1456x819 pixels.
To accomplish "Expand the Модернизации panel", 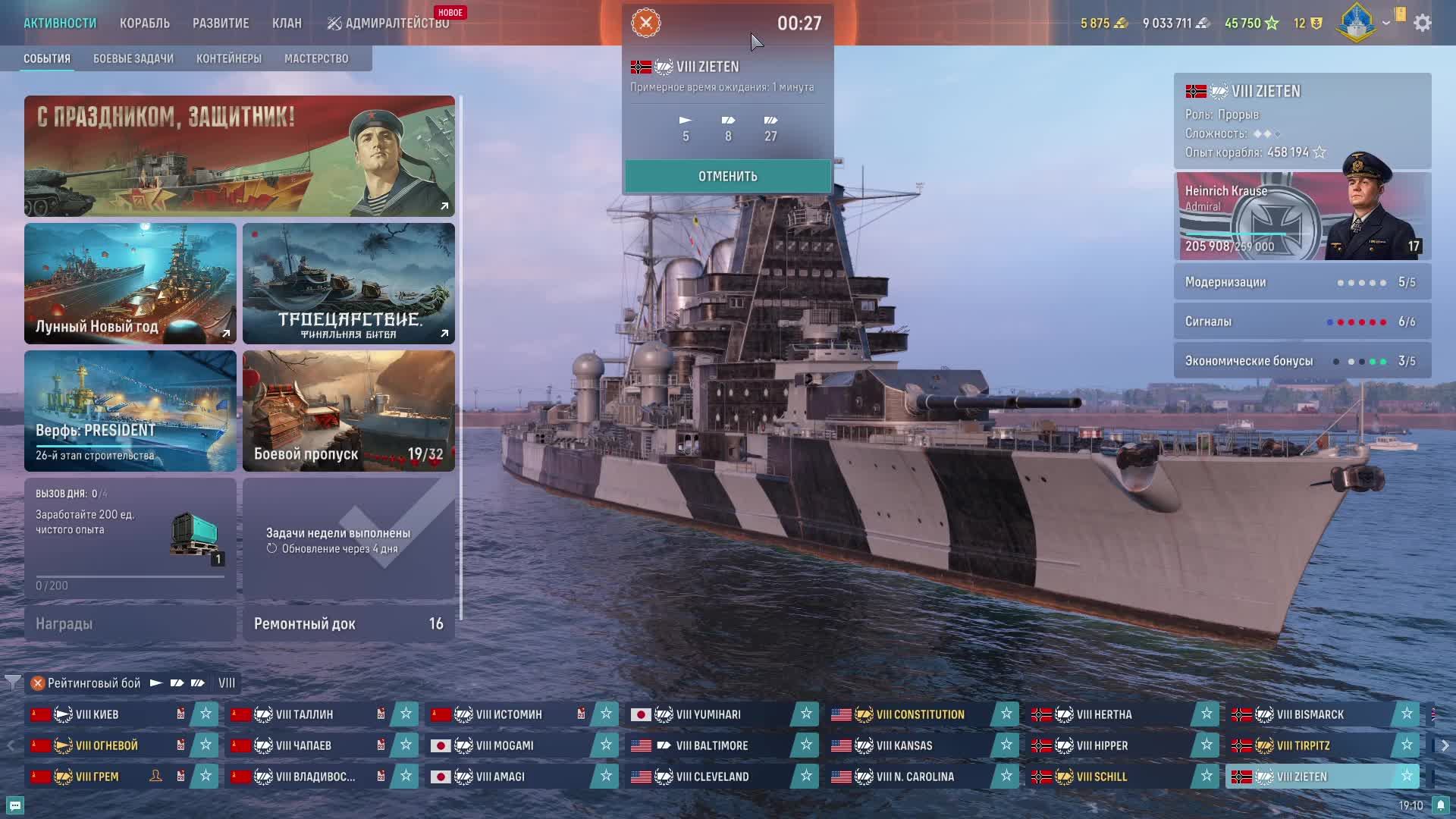I will (1302, 282).
